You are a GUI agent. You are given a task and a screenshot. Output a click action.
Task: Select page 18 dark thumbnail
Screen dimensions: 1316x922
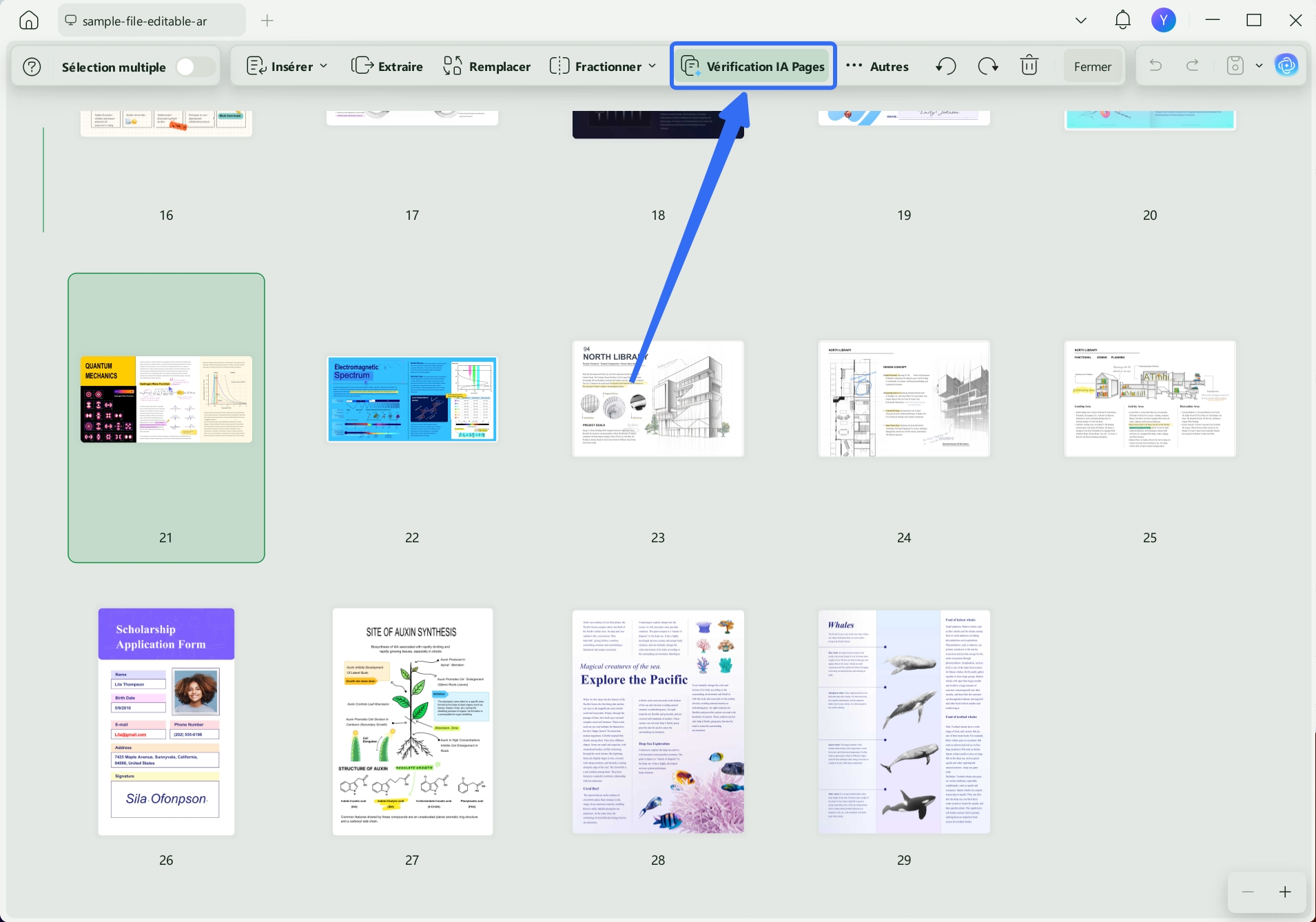(658, 124)
